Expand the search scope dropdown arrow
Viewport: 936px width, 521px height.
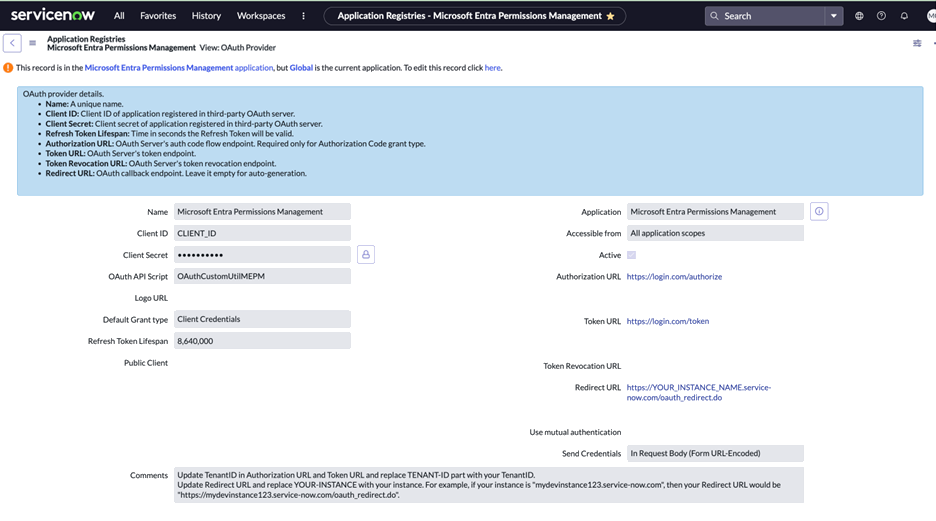pyautogui.click(x=834, y=16)
